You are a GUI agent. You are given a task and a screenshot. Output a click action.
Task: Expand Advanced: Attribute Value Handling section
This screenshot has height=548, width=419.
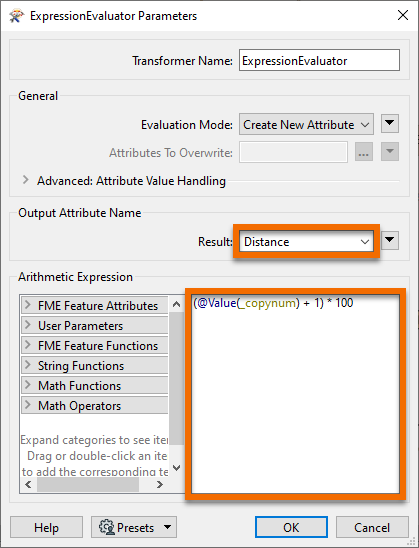[x=26, y=180]
